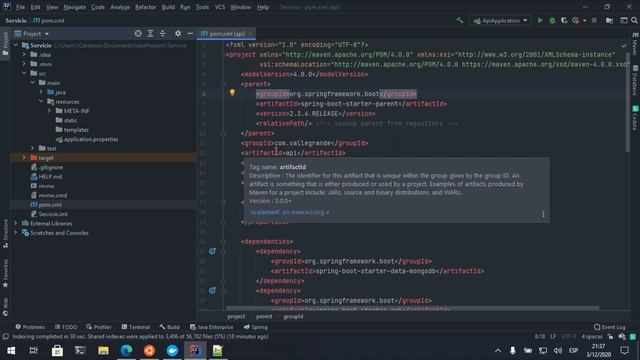Open the Maven tool window on right edge
Image resolution: width=640 pixels, height=360 pixels.
click(x=635, y=44)
